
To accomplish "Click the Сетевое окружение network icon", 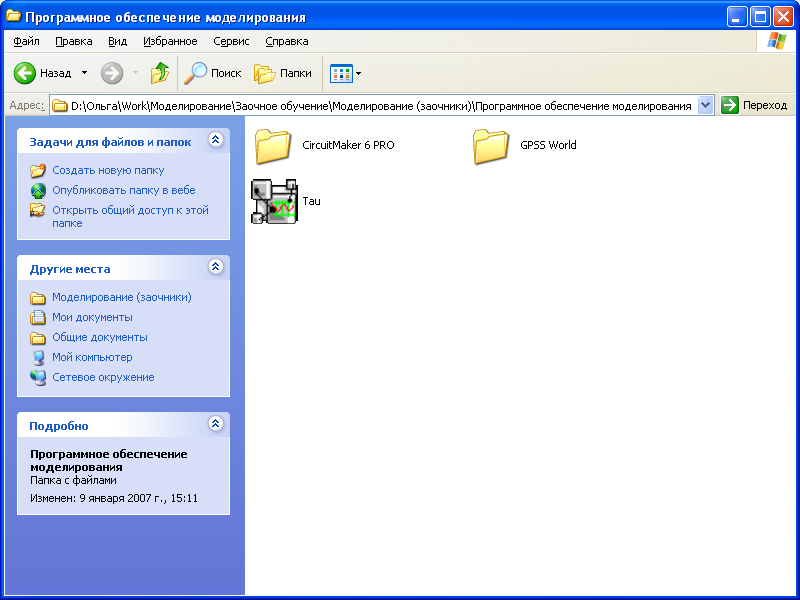I will tap(38, 378).
